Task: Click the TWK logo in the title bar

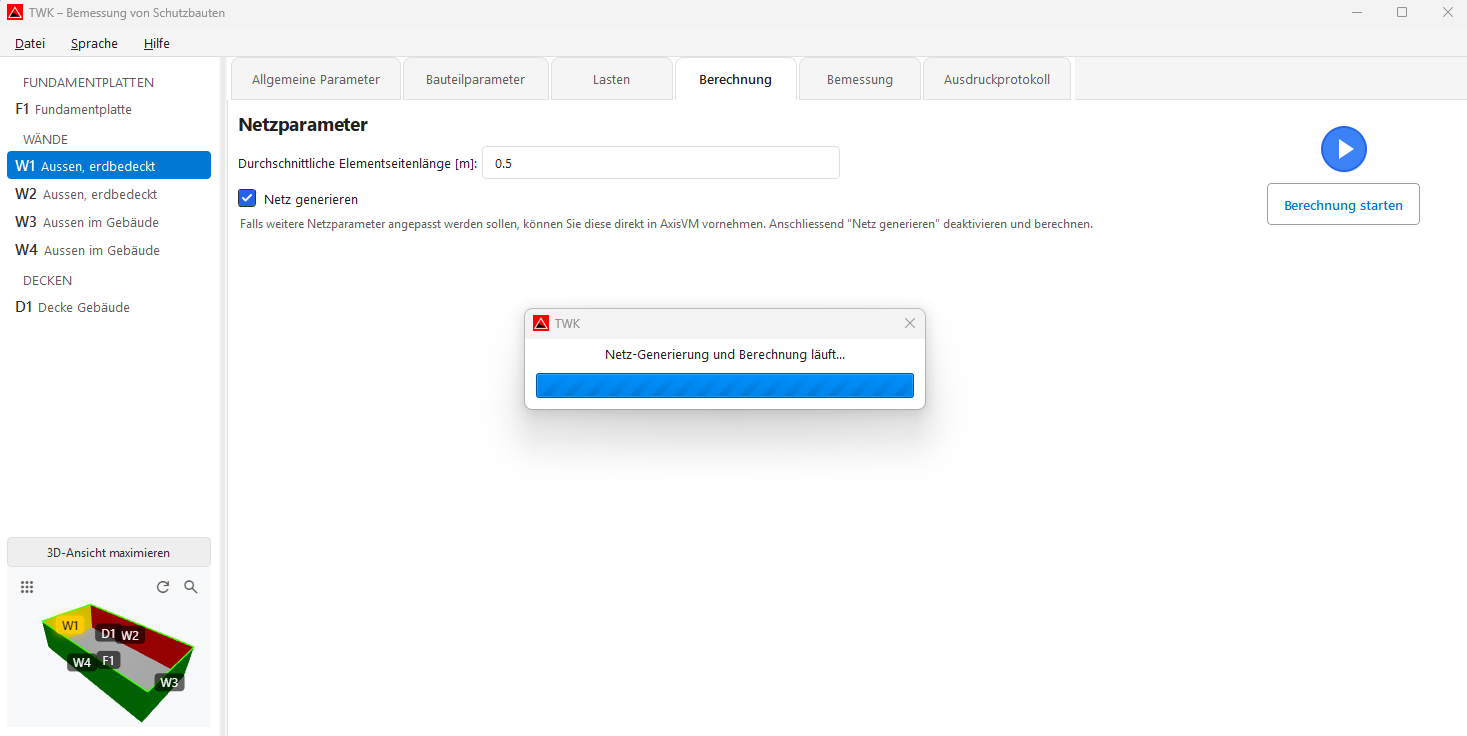Action: 13,13
